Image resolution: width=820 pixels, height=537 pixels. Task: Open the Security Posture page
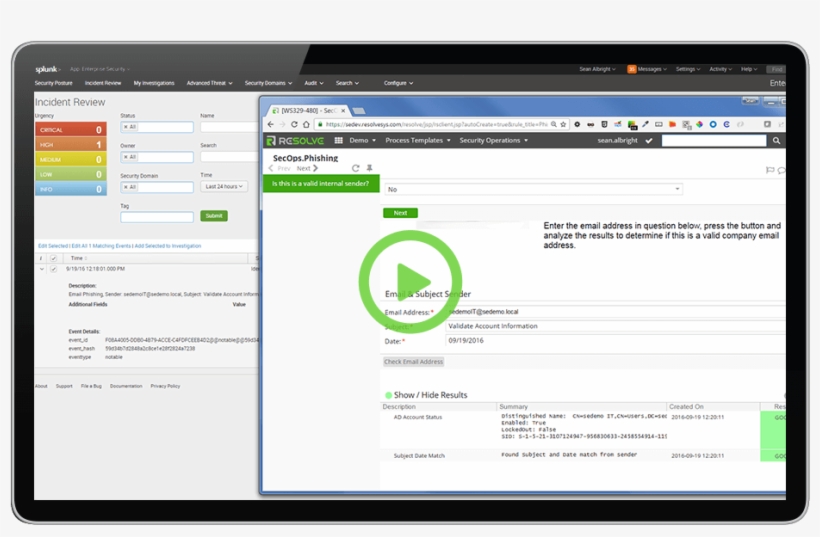(53, 83)
